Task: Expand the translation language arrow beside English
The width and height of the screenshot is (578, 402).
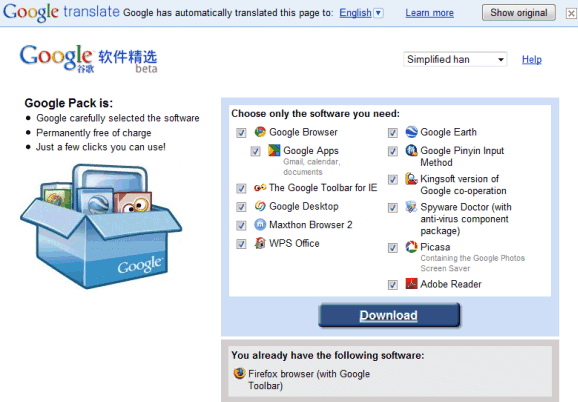Action: (x=378, y=13)
